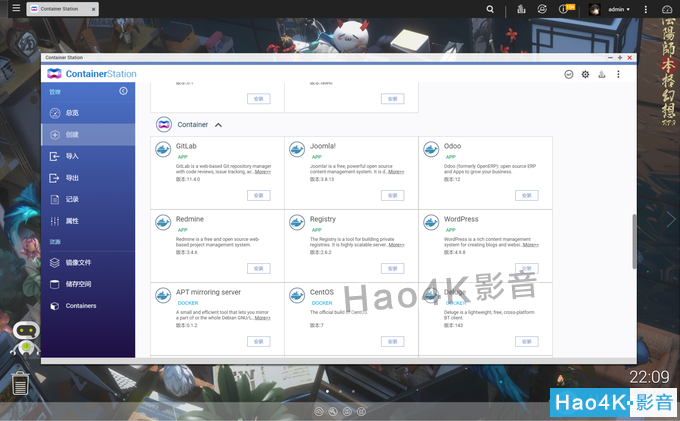Open 总览 overview in sidebar
Screen dimensions: 680x421
click(88, 113)
